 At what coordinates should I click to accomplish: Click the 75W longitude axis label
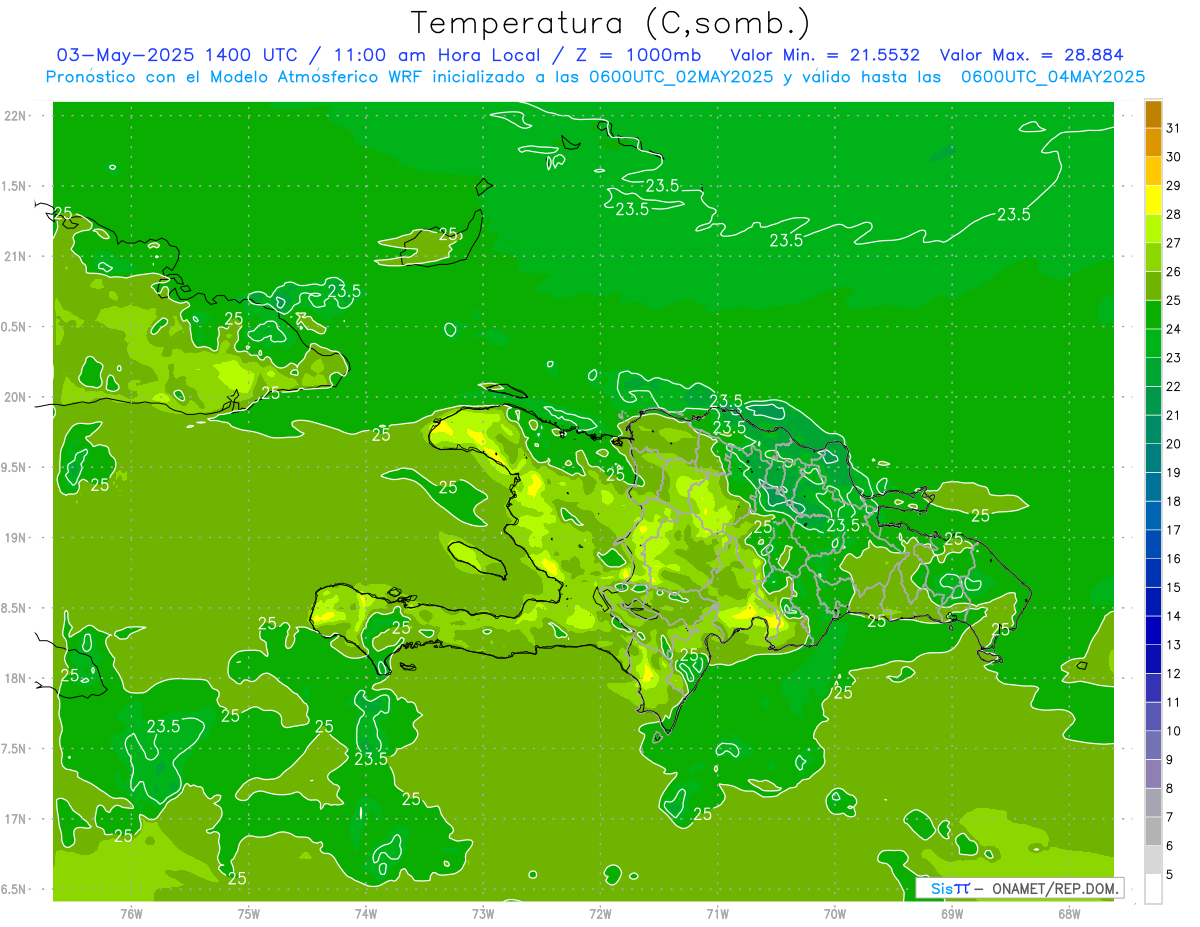(249, 914)
